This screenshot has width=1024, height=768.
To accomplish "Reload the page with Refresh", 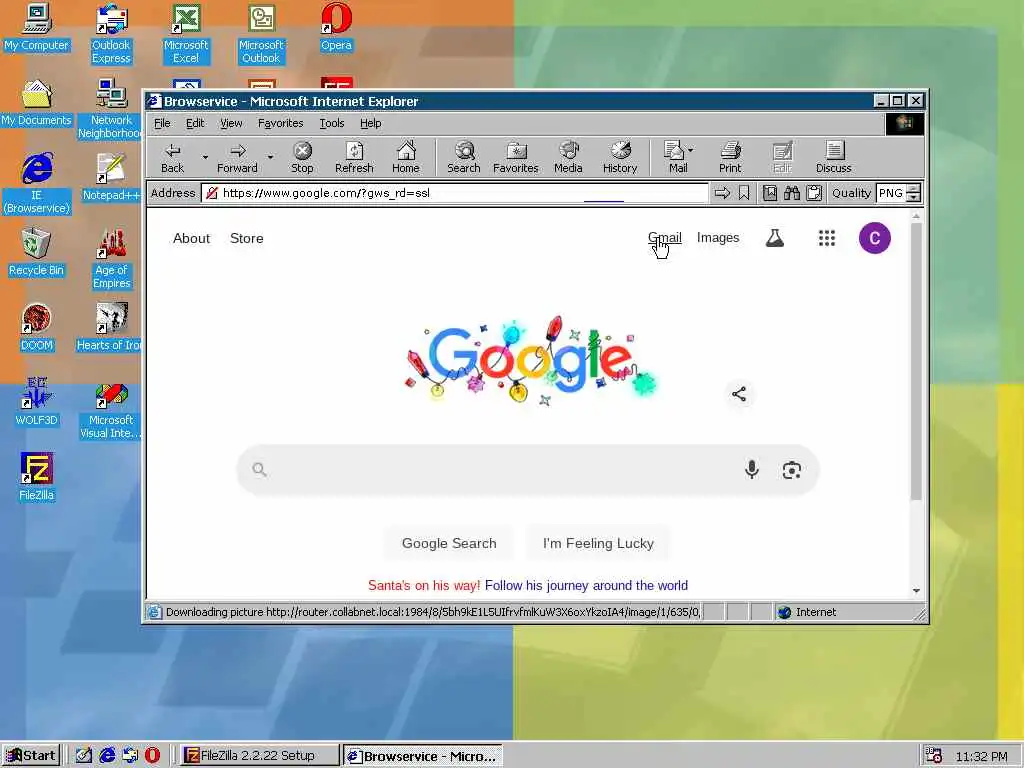I will pos(354,158).
